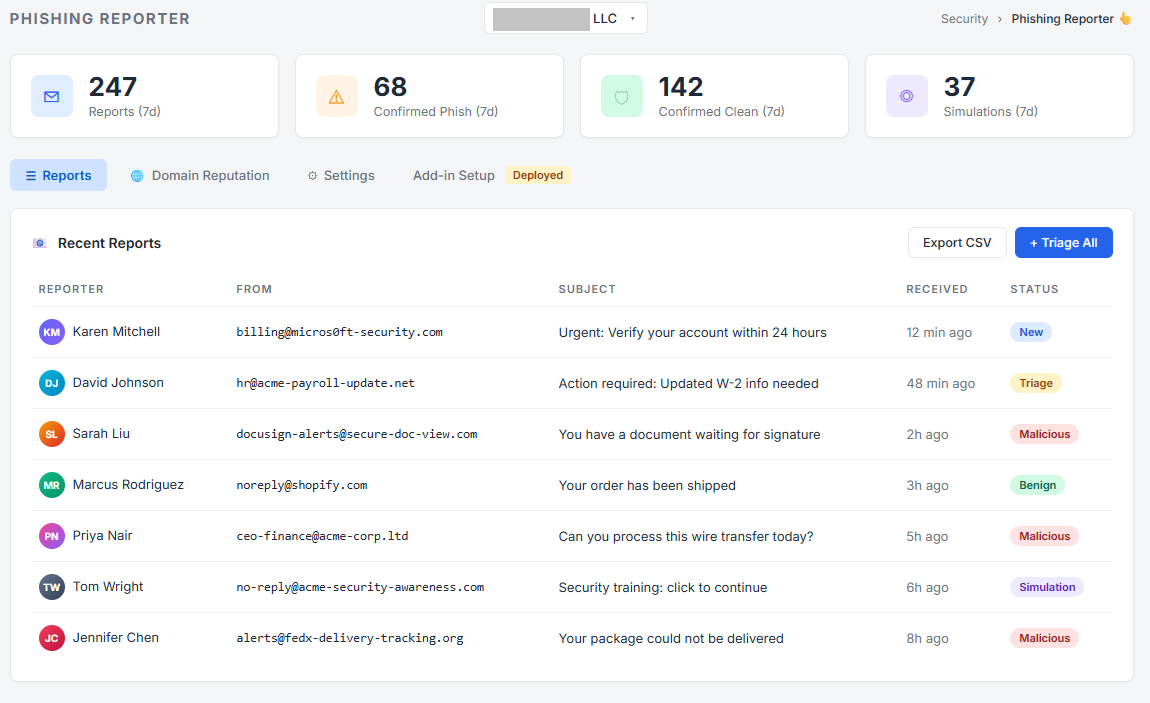Click Sarah Liu's avatar in the reporter column
The height and width of the screenshot is (703, 1150).
(51, 433)
